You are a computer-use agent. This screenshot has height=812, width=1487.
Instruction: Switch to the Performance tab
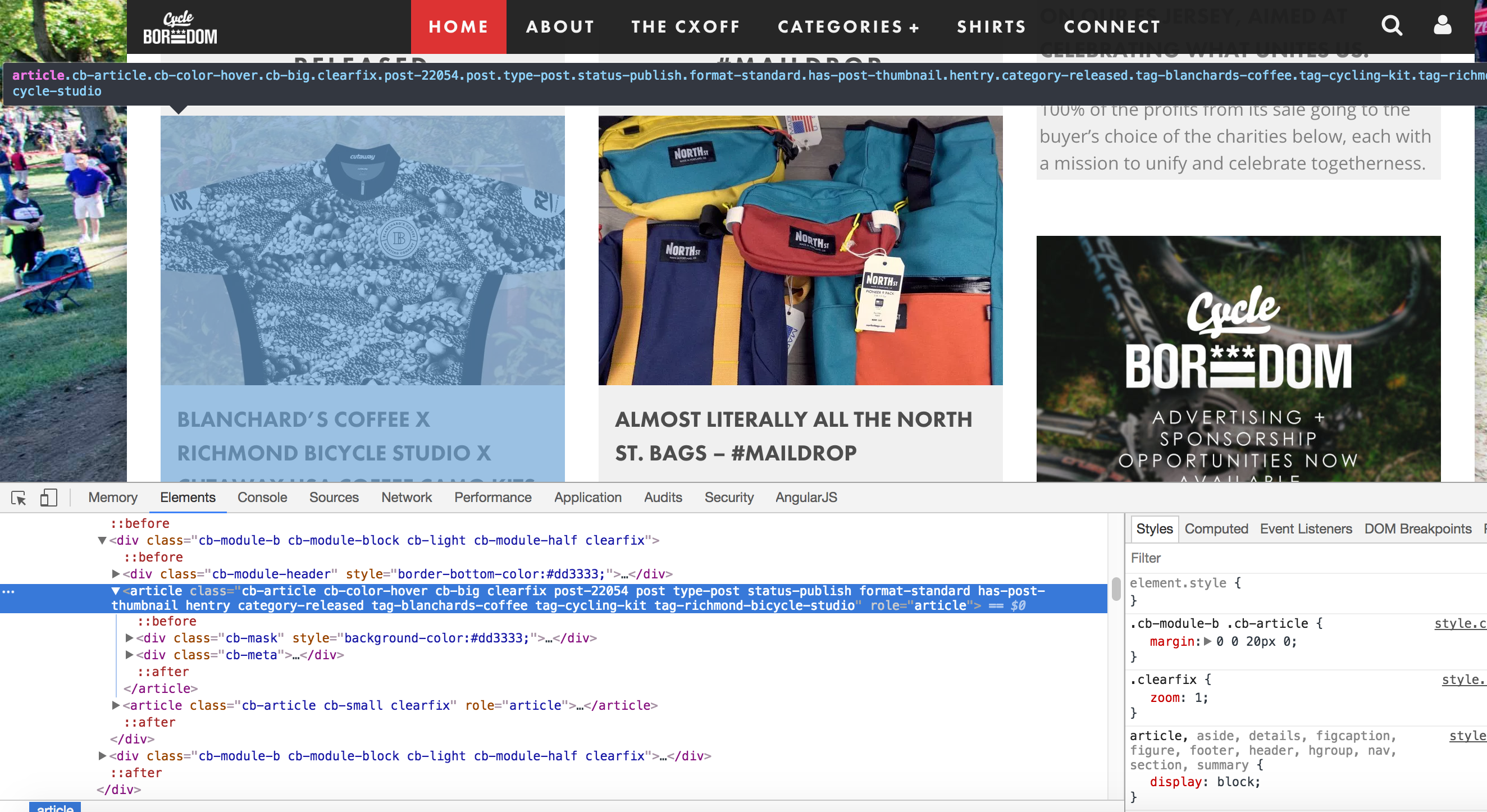coord(492,498)
